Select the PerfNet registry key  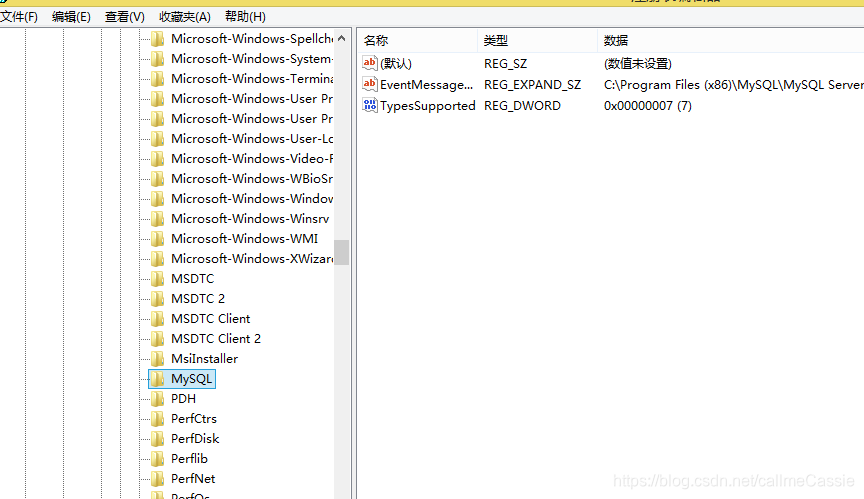pos(193,479)
